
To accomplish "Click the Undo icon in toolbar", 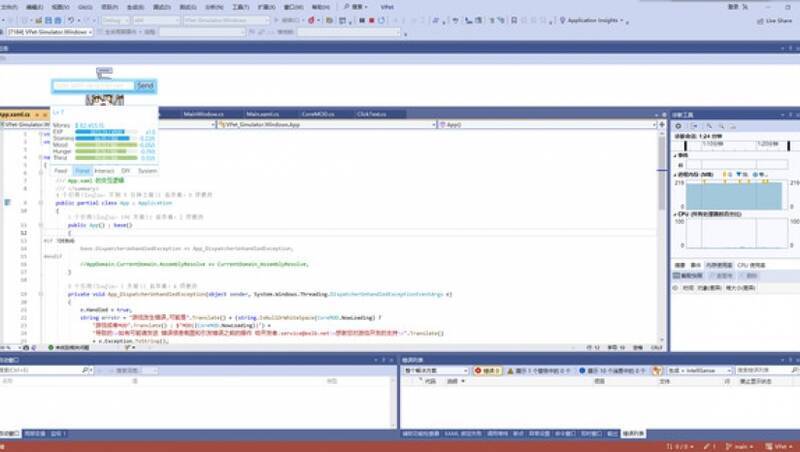I will (x=72, y=19).
